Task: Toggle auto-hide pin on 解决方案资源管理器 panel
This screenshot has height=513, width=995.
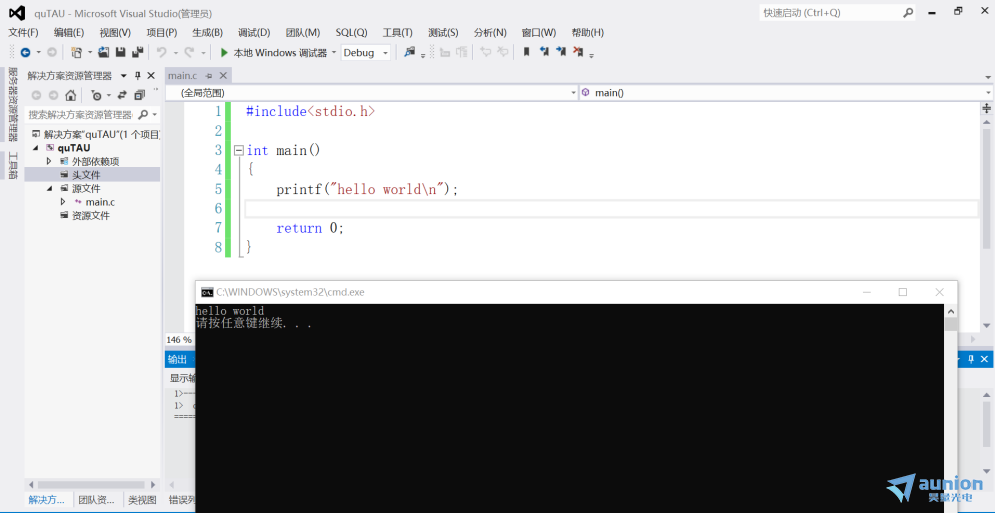Action: pyautogui.click(x=138, y=76)
